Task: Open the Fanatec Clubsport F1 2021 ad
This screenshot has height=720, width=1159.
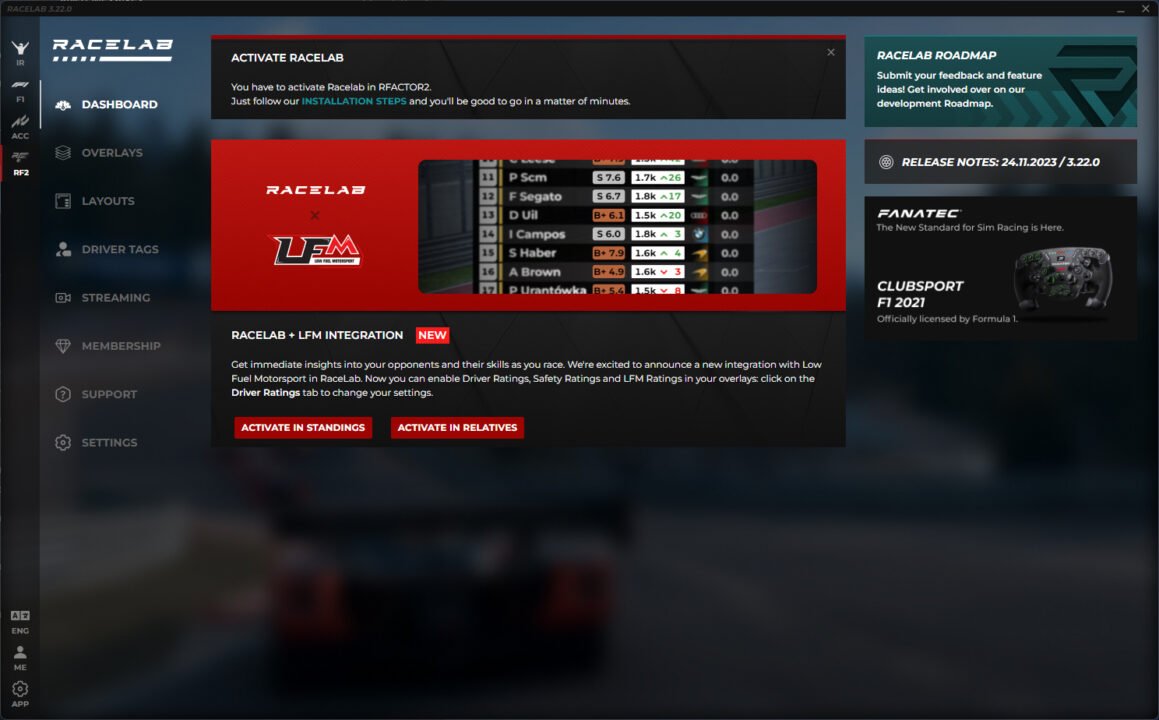Action: 1000,268
